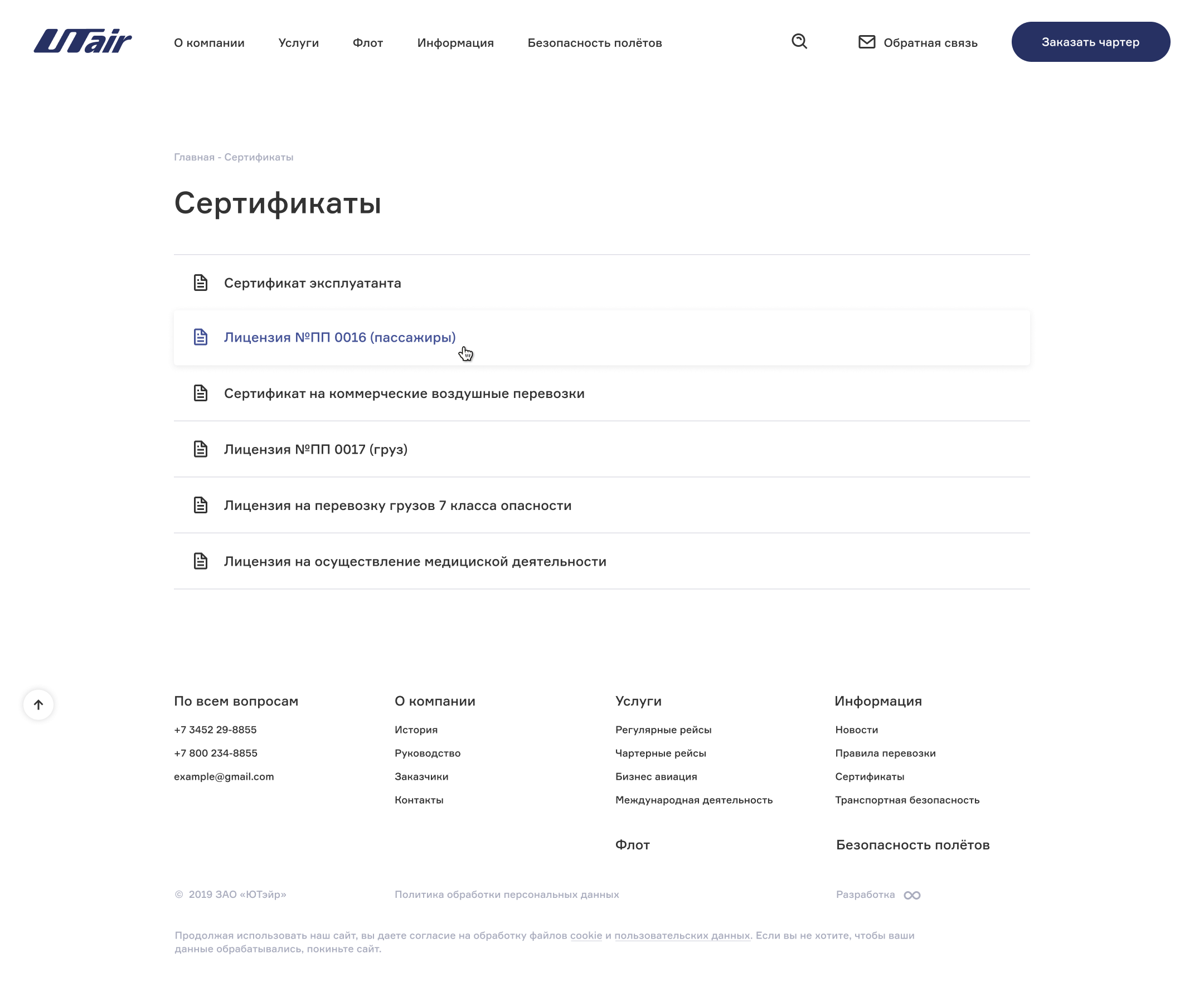Open Политика обработки персональных данных
Viewport: 1204px width, 1006px height.
tap(507, 895)
